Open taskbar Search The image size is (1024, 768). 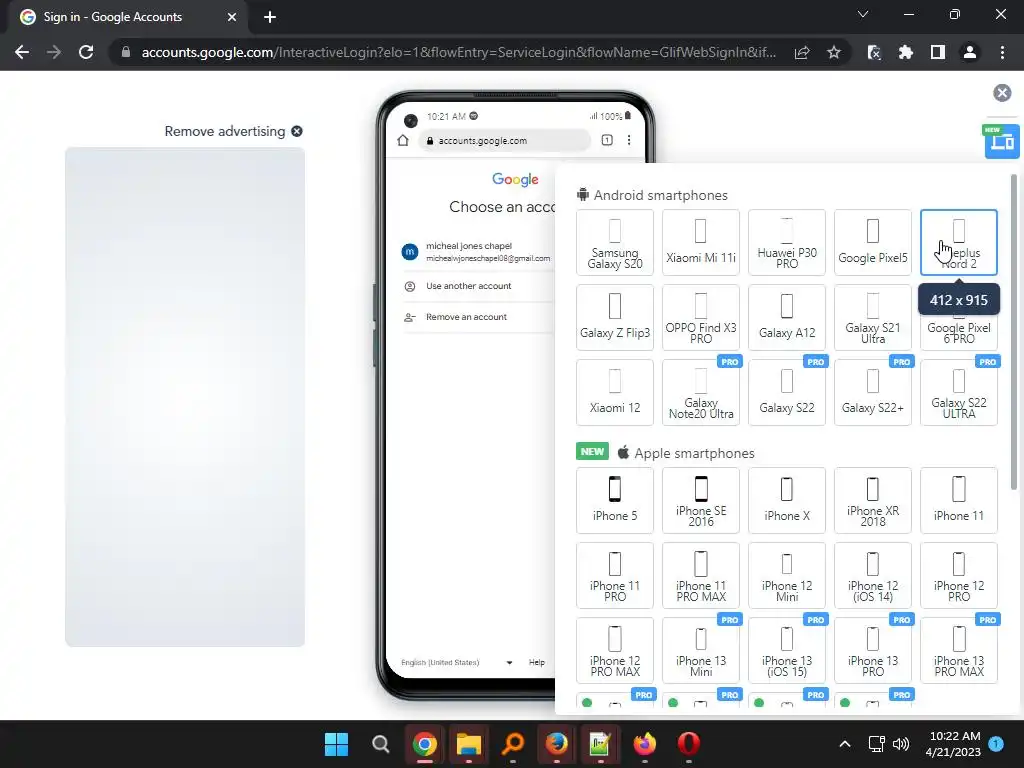[x=380, y=744]
